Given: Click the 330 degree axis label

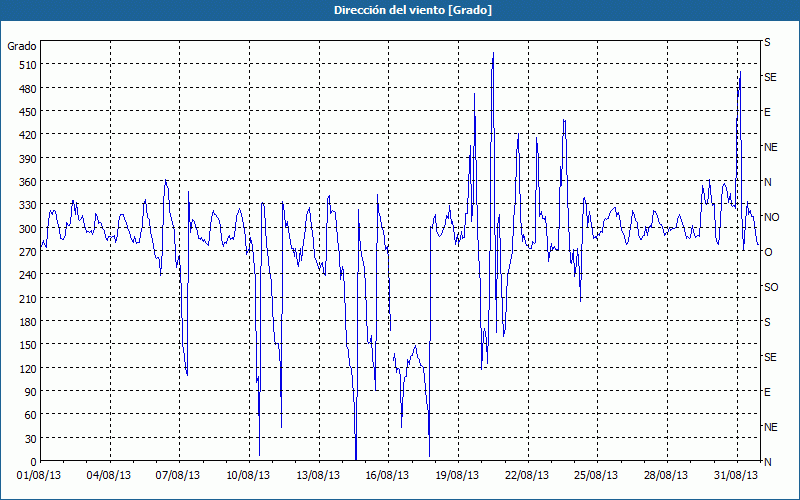Looking at the screenshot, I should [27, 205].
